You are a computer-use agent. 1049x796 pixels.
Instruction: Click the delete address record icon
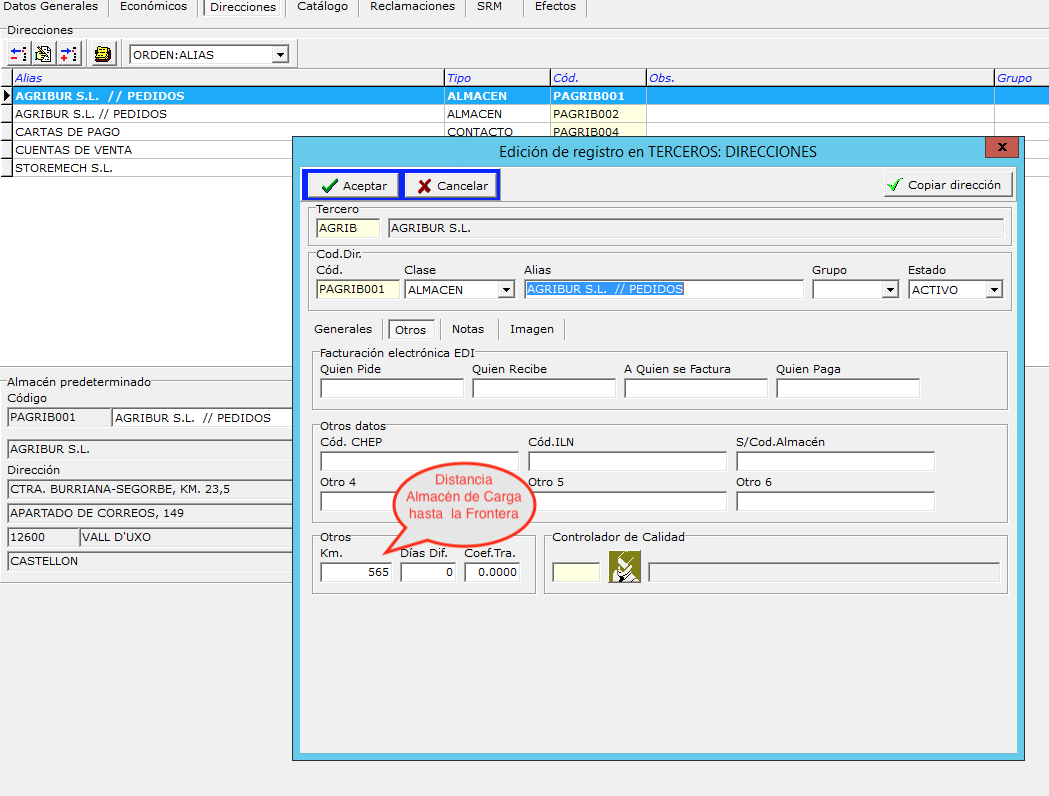(x=18, y=54)
